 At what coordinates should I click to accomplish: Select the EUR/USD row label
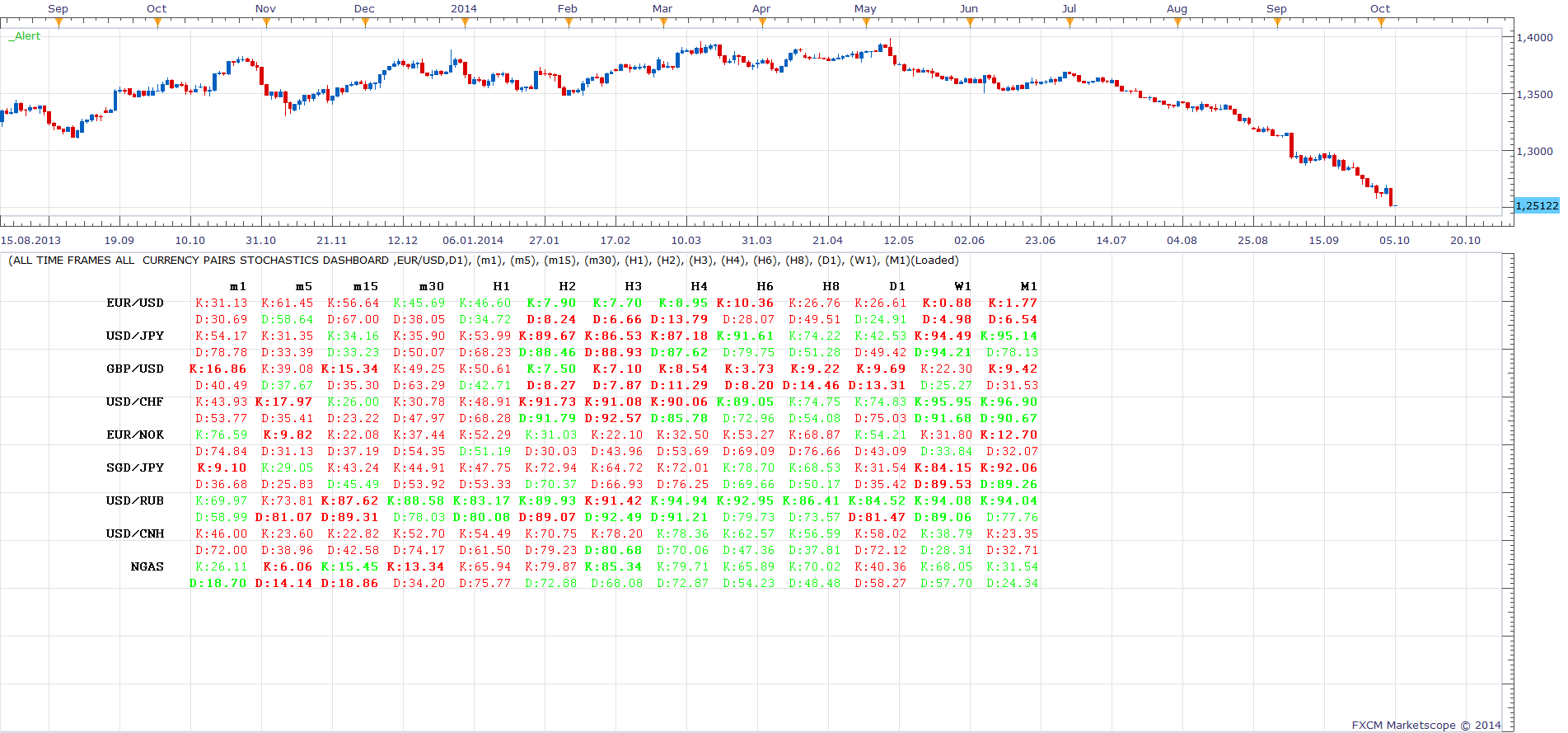pyautogui.click(x=135, y=303)
